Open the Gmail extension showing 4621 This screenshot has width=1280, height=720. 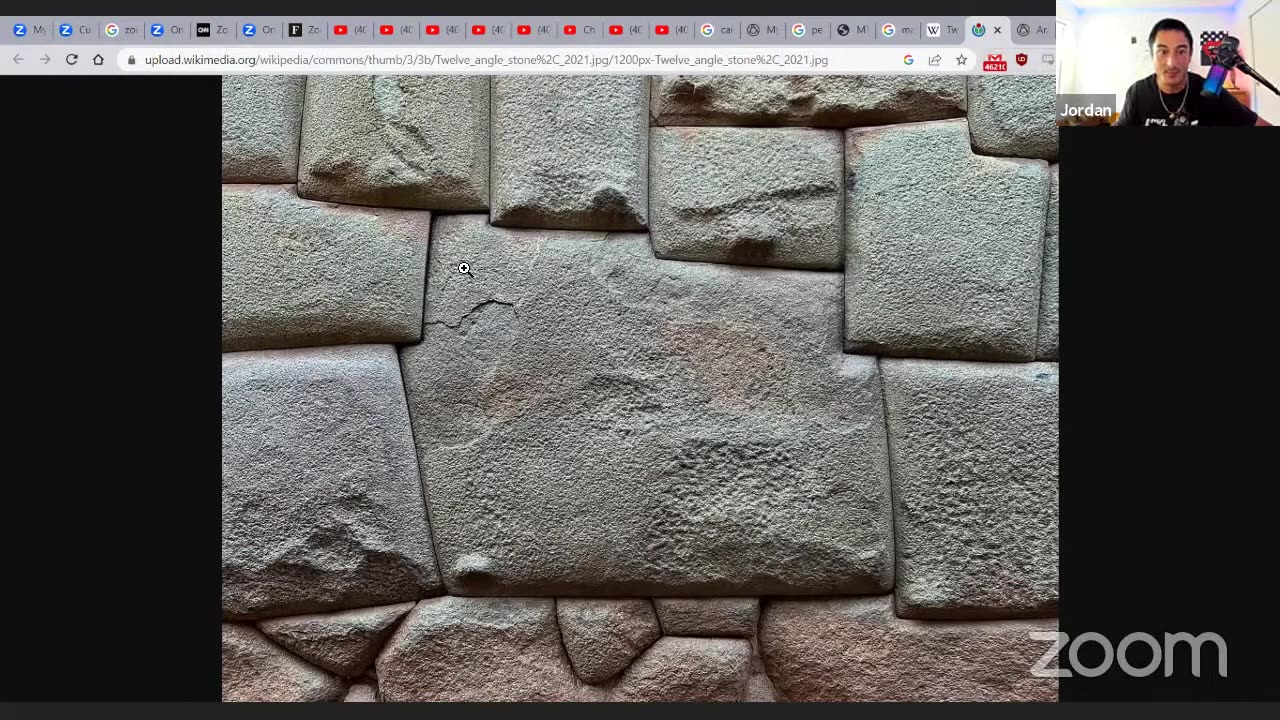coord(994,62)
